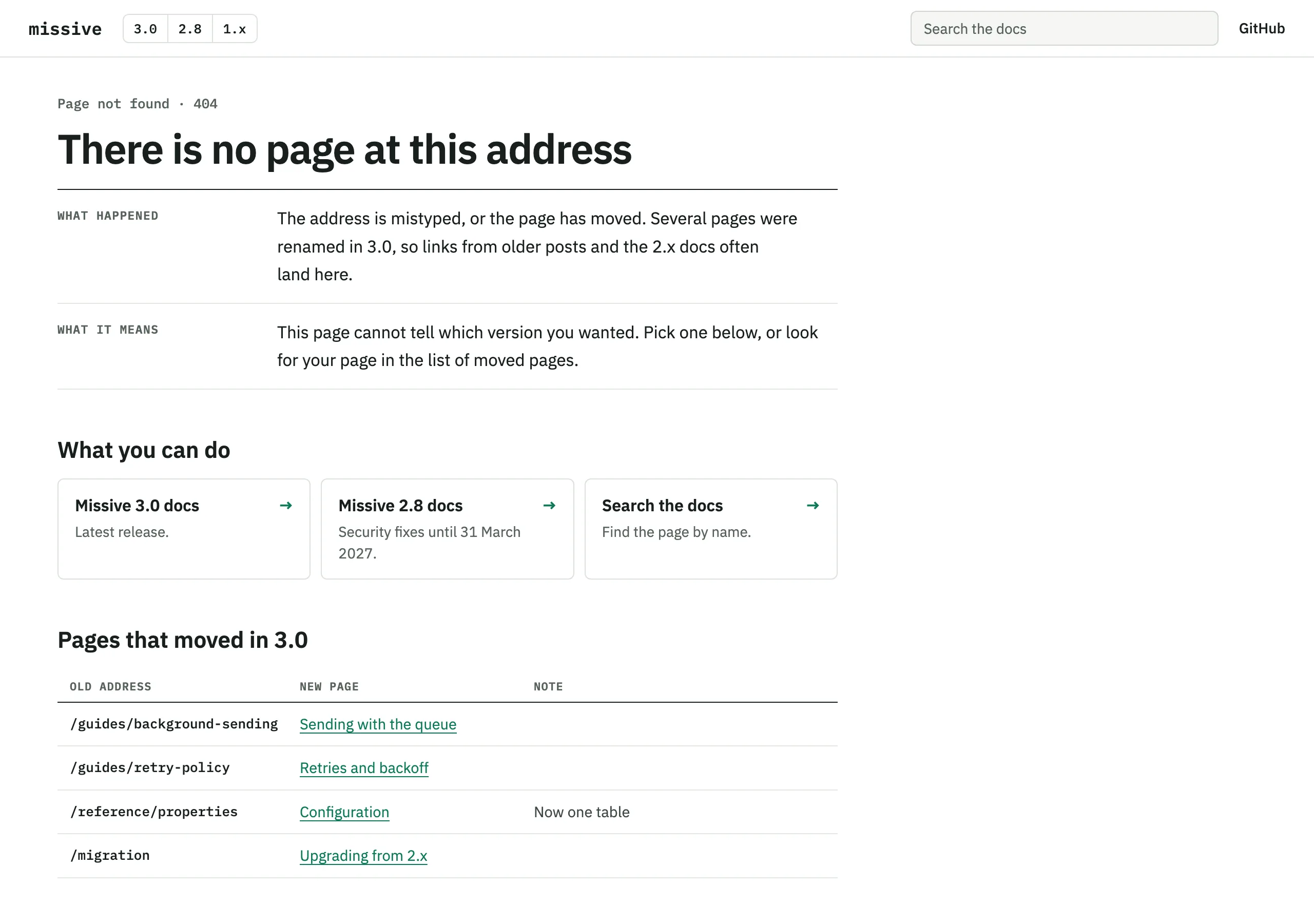The image size is (1314, 924).
Task: Click the Security fixes until 31 March 2027 text
Action: tap(429, 543)
